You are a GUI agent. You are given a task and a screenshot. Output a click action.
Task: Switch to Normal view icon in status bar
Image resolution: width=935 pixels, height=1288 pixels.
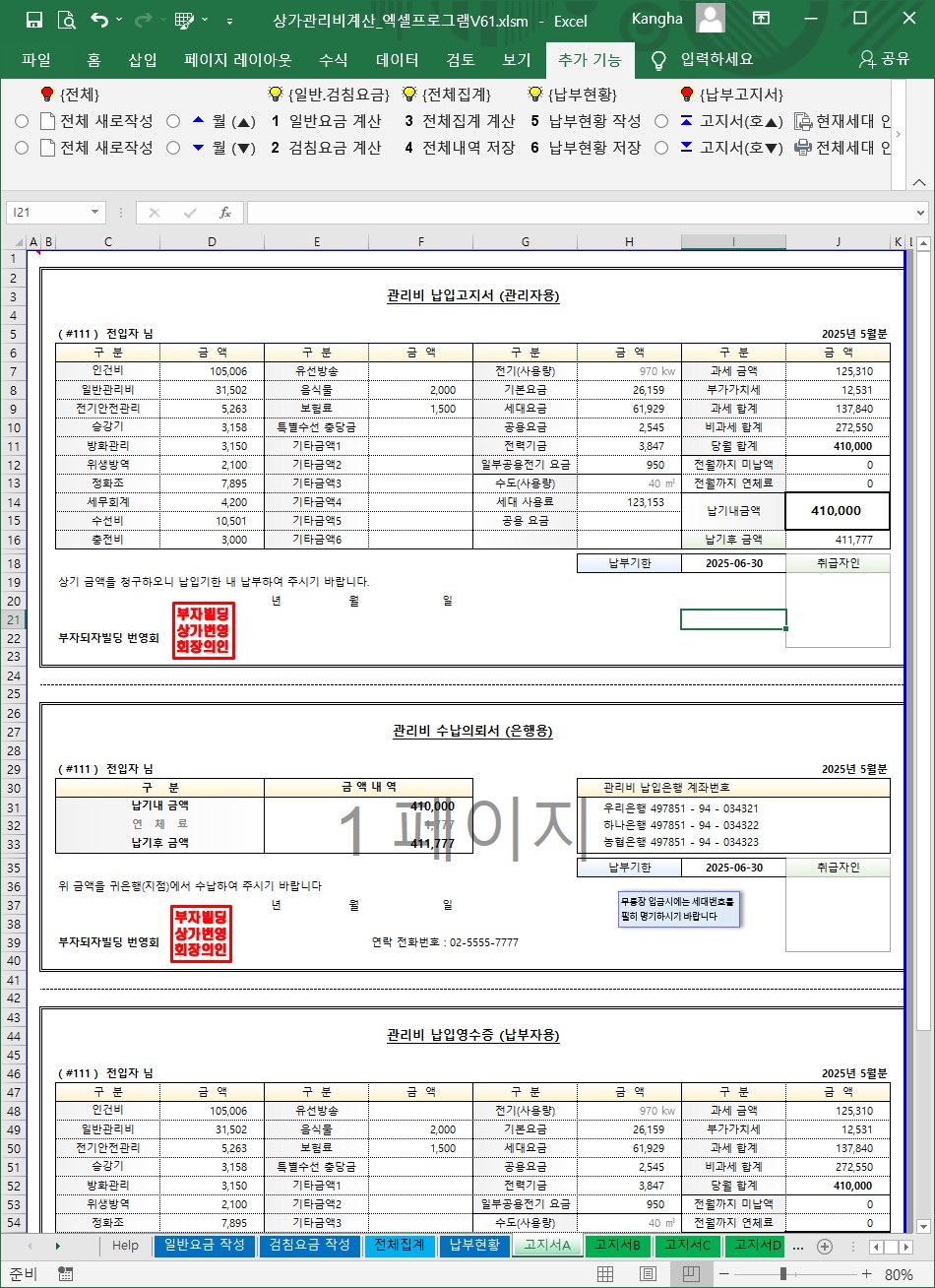tap(606, 1274)
